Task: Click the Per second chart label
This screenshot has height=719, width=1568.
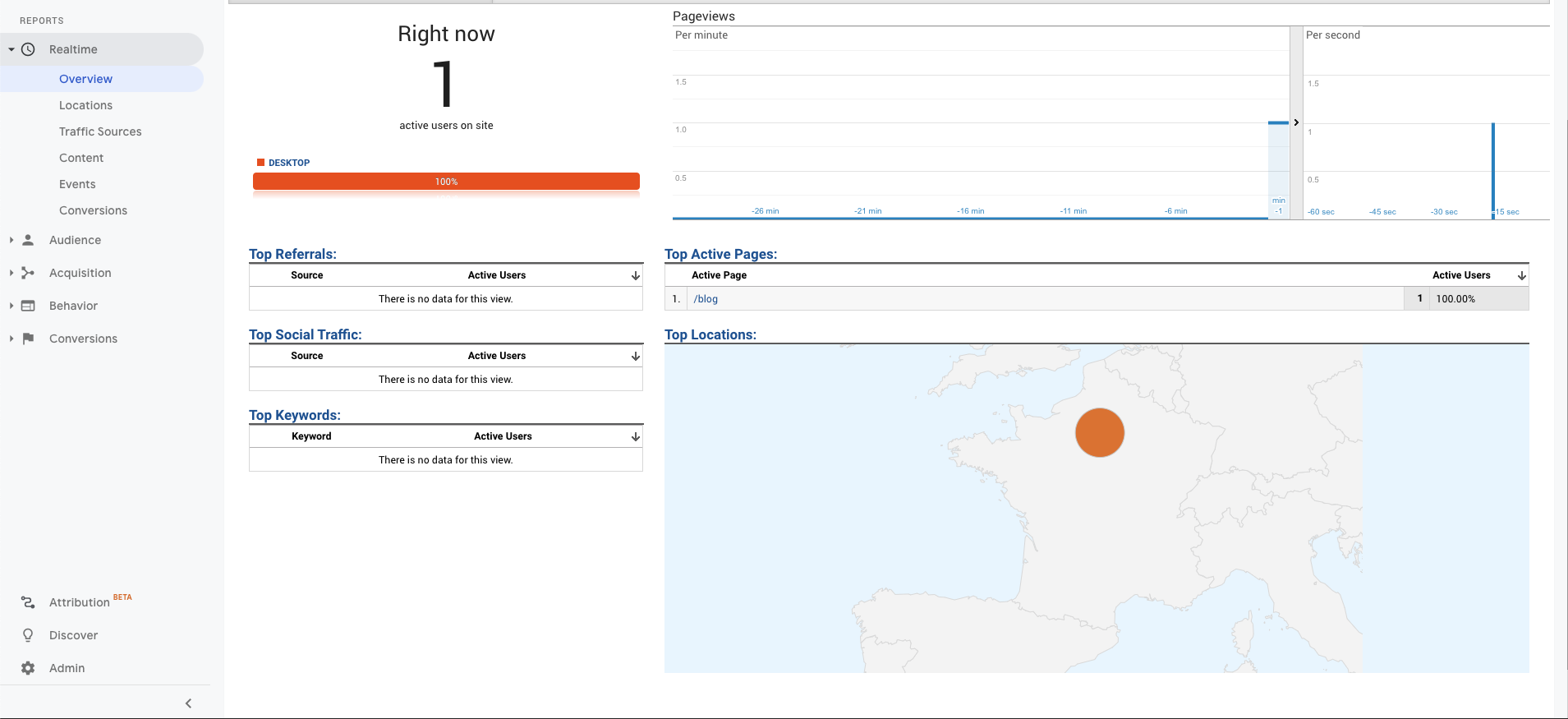Action: click(x=1333, y=35)
